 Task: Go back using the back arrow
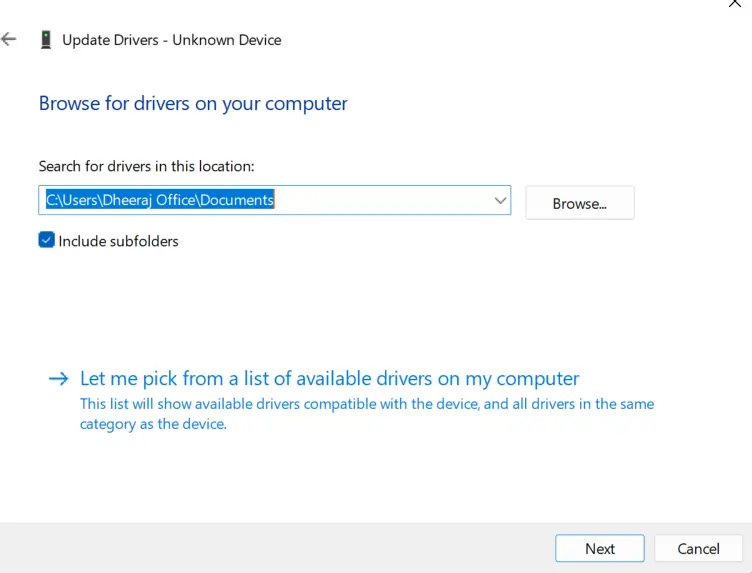(9, 39)
